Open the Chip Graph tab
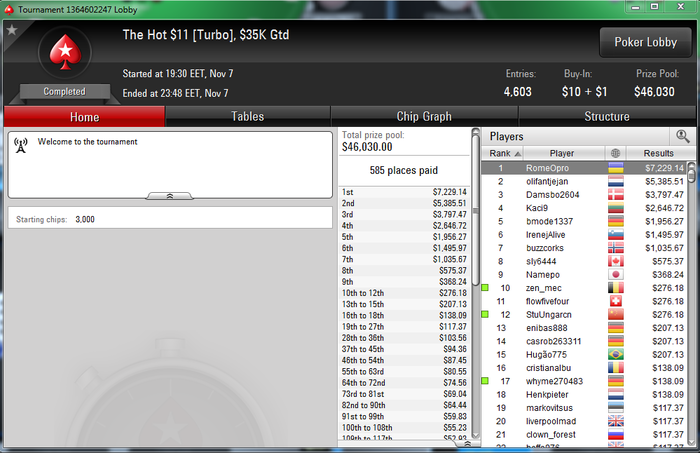 click(x=424, y=116)
